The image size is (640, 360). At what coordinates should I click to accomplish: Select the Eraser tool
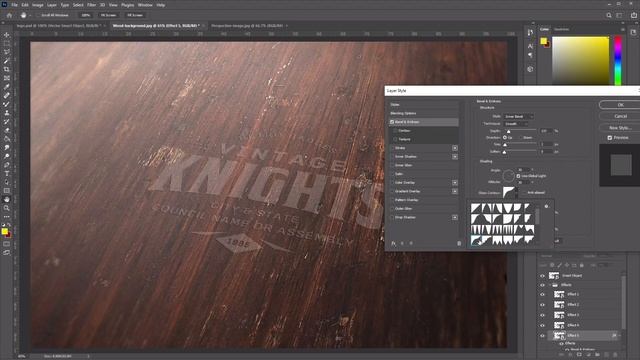pyautogui.click(x=7, y=130)
